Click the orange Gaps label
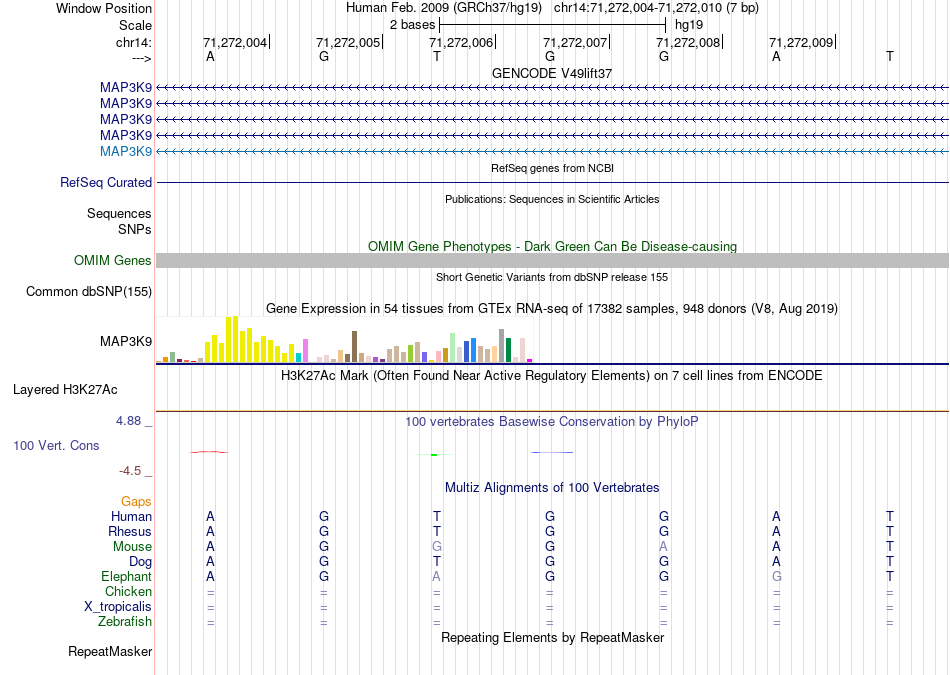950x675 pixels. click(x=136, y=502)
